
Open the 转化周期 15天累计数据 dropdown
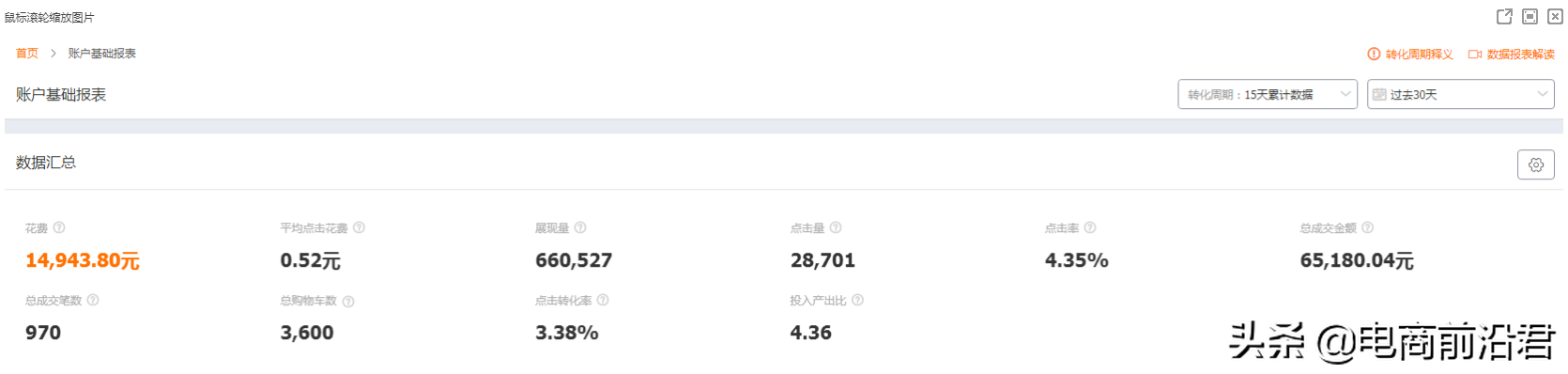[x=1268, y=94]
